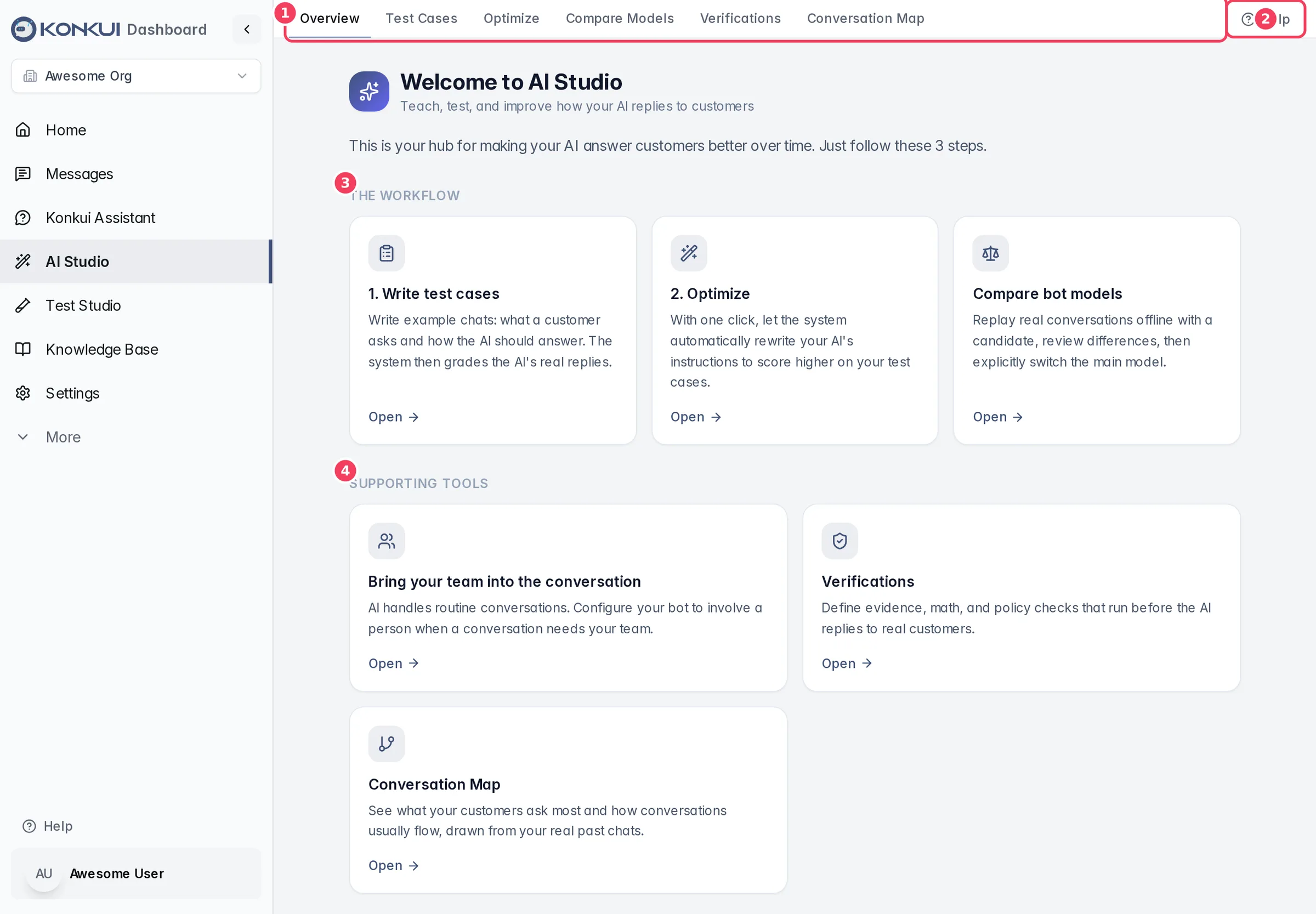Go to the Verifications tab
The image size is (1316, 914).
pos(740,18)
